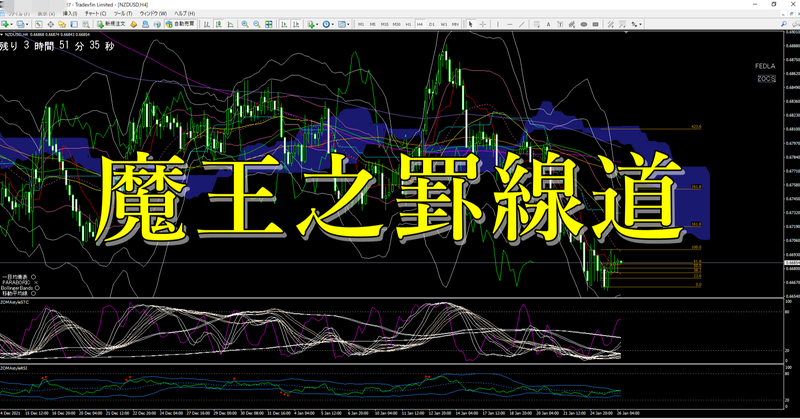Open the Profiles toolbar icon
The image size is (800, 419).
tap(20, 24)
